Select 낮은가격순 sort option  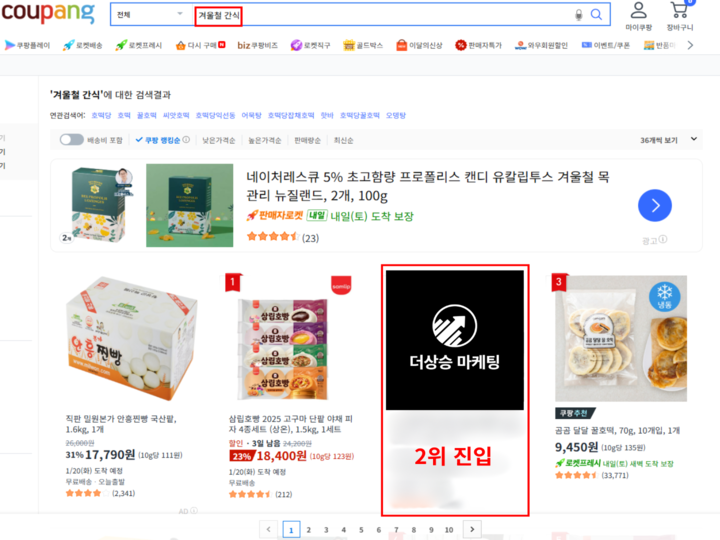tap(219, 141)
